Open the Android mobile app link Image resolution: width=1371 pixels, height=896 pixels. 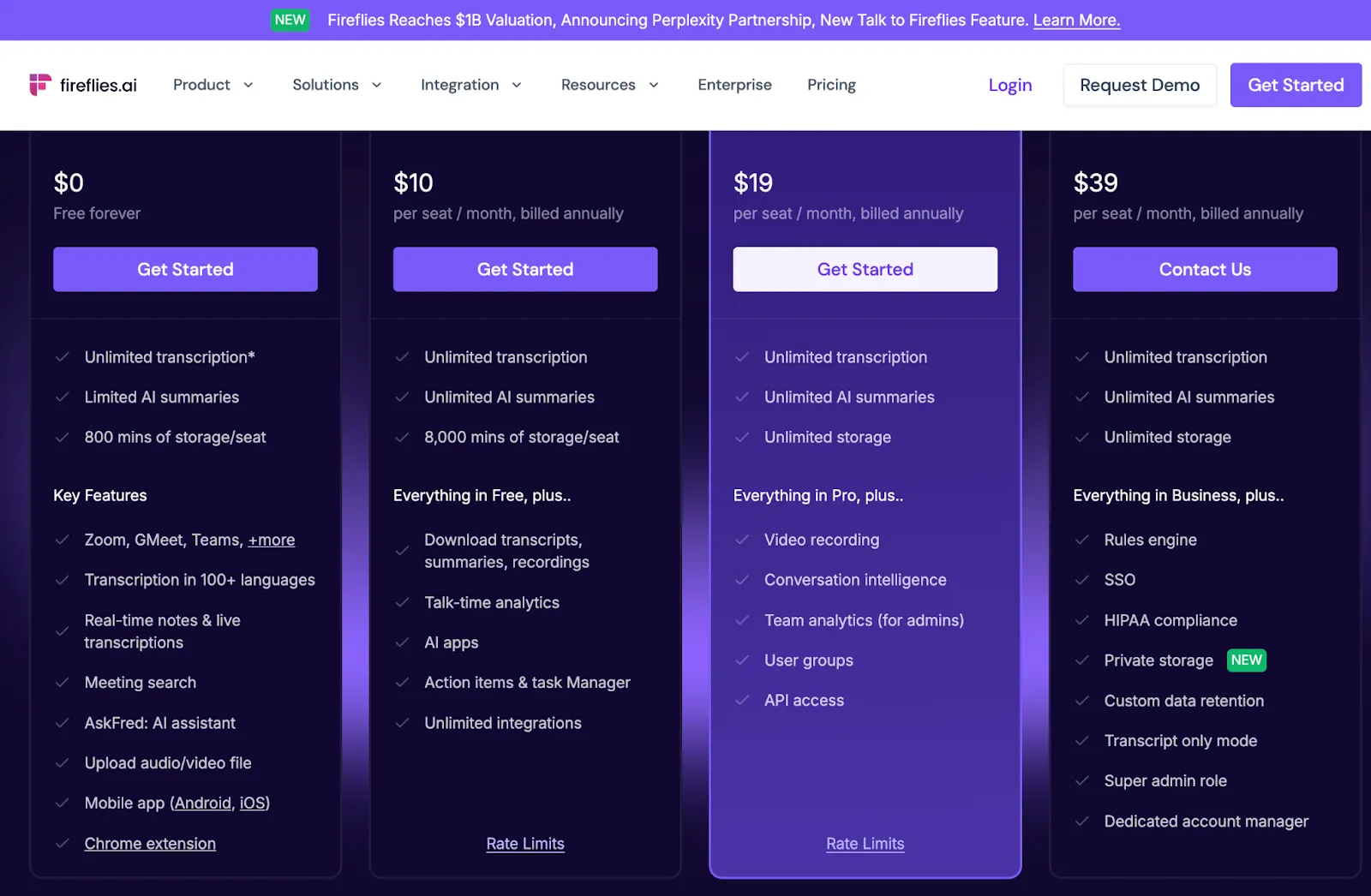(203, 803)
